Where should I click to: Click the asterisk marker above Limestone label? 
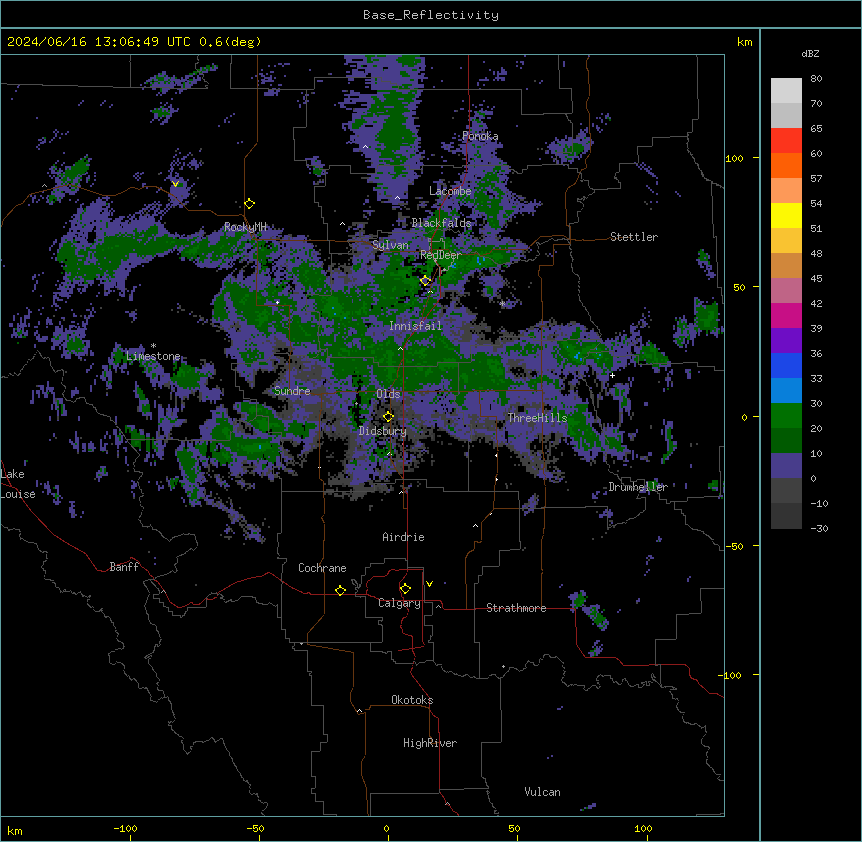pyautogui.click(x=153, y=346)
